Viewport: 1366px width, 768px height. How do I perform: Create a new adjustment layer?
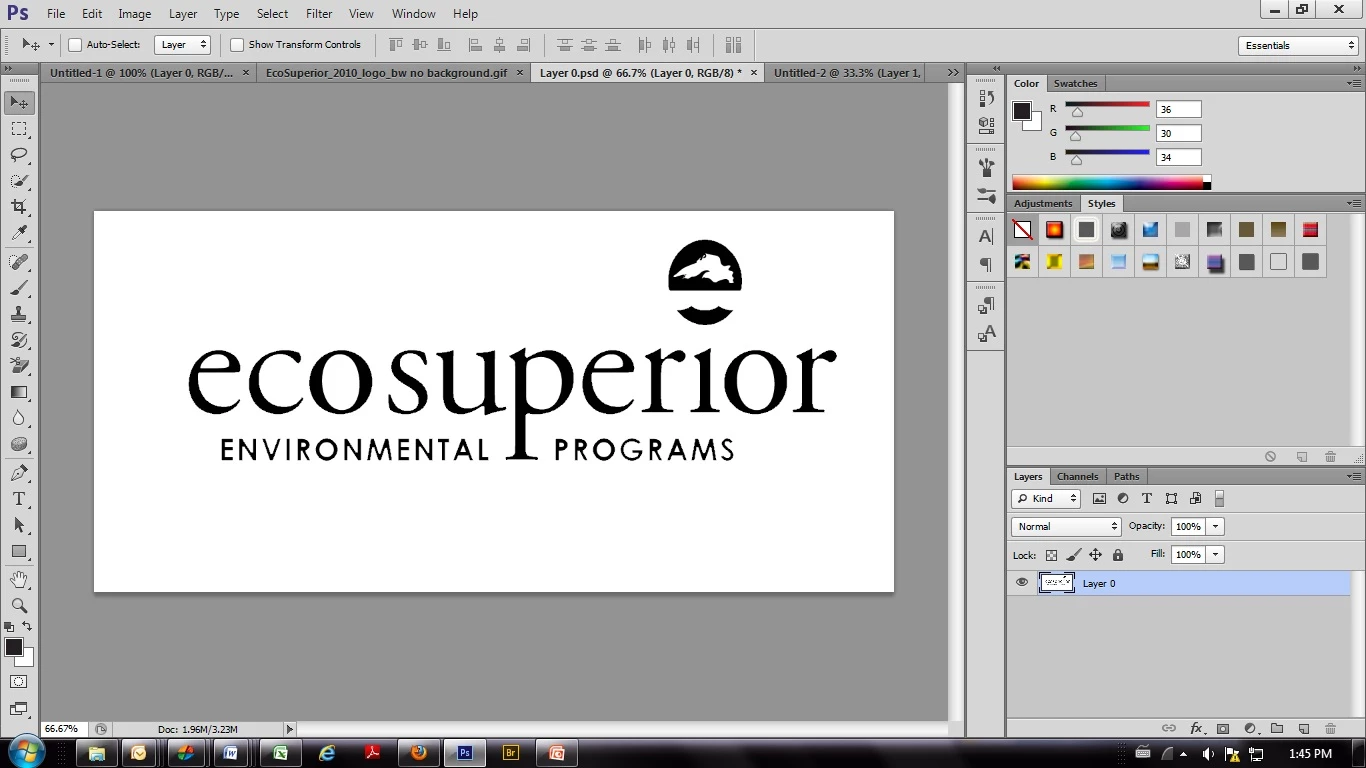(x=1250, y=729)
